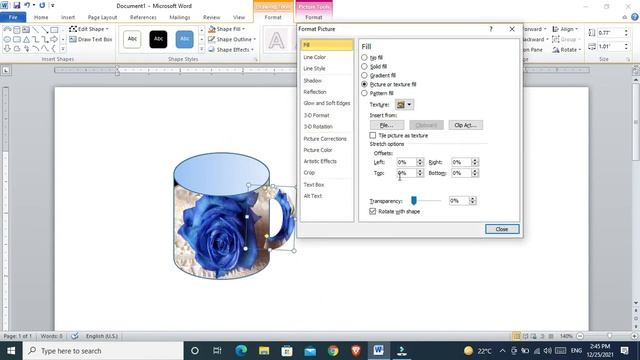Click the File... button under Insert from

click(x=387, y=125)
